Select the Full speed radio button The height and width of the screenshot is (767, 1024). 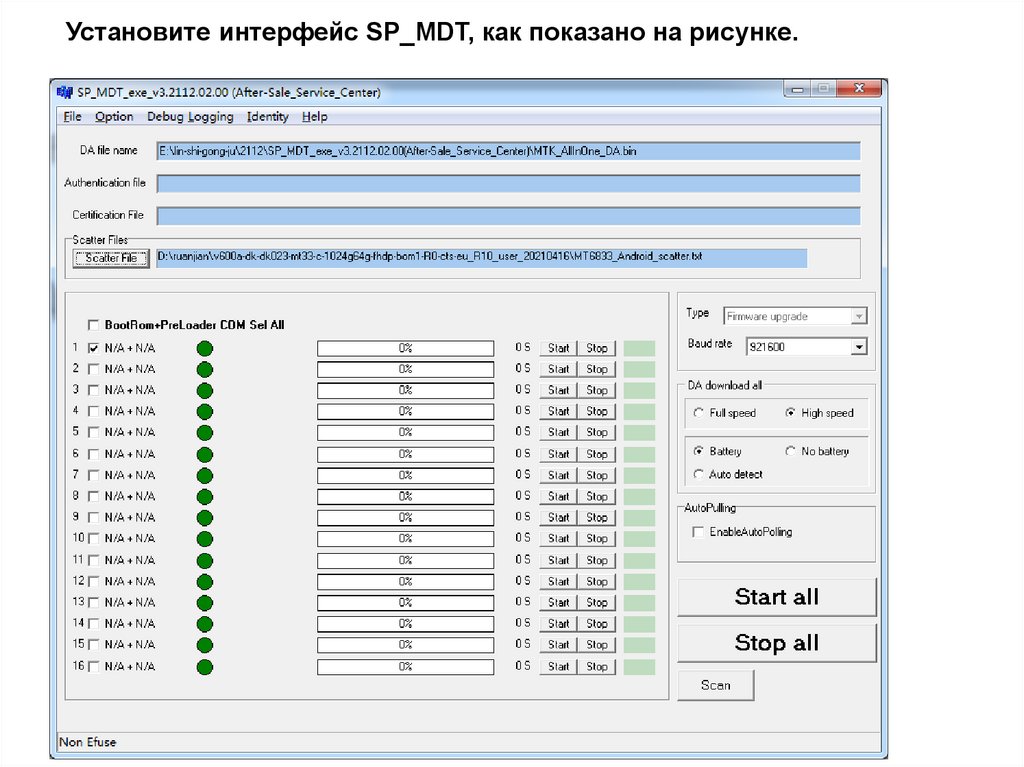point(698,413)
